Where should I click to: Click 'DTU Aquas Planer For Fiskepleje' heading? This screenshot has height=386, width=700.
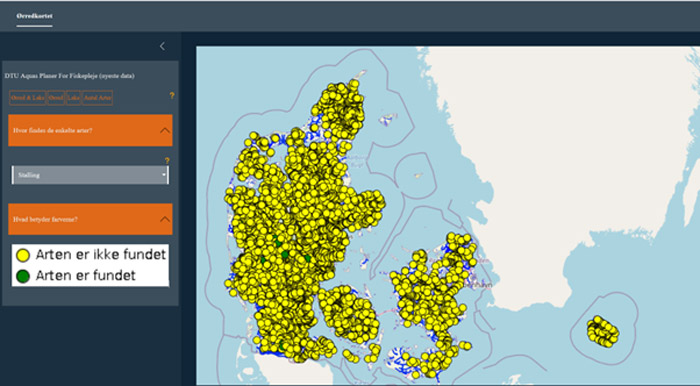(x=69, y=76)
